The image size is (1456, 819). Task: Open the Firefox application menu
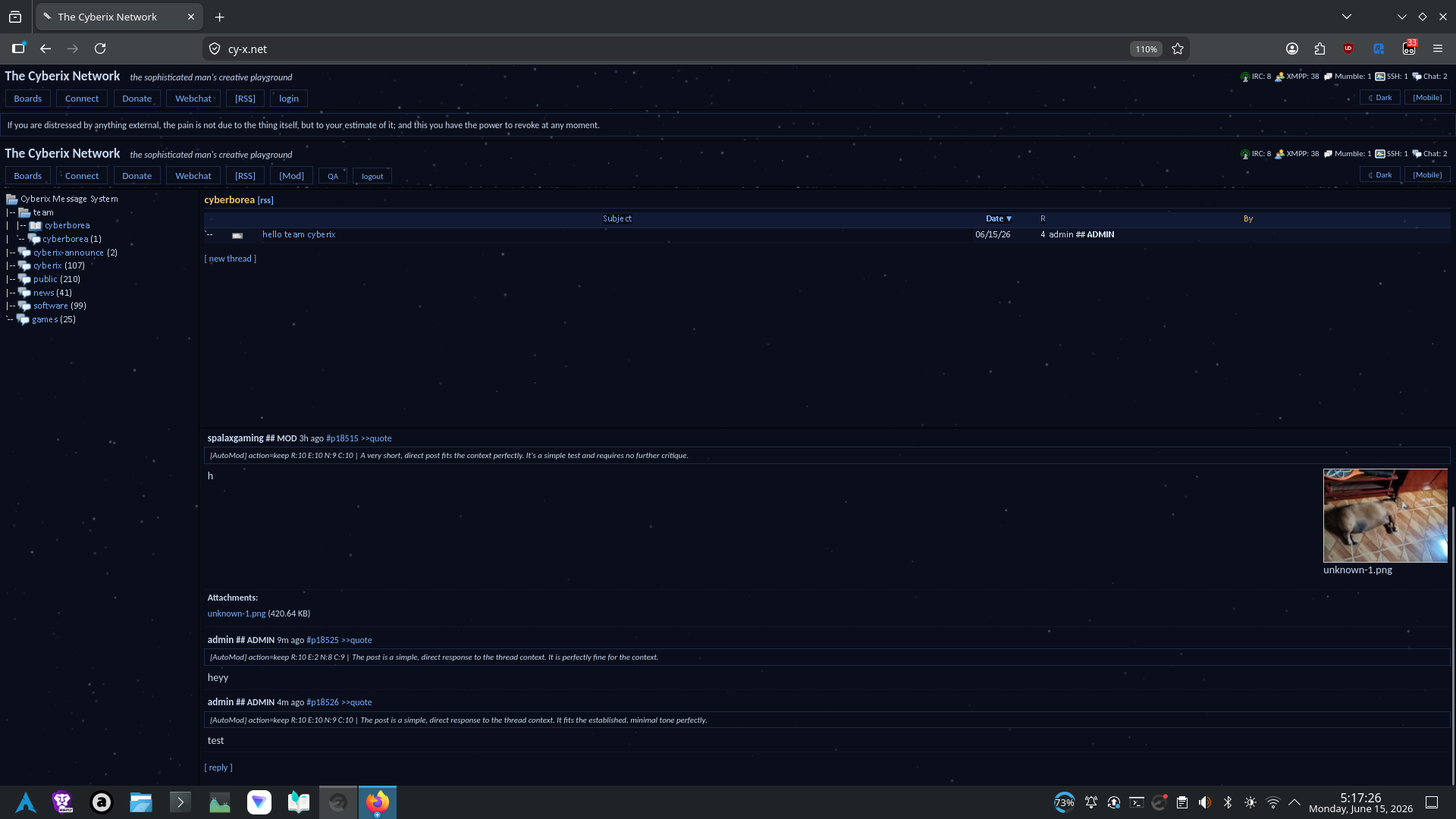tap(1438, 49)
